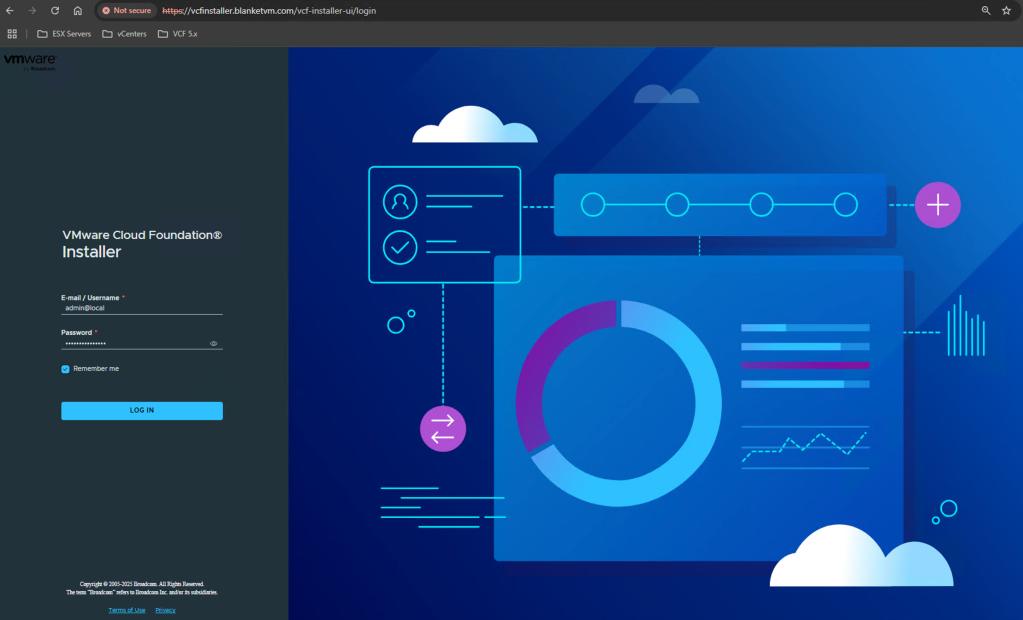Show password using the eye icon
Viewport: 1023px width, 620px height.
(214, 343)
